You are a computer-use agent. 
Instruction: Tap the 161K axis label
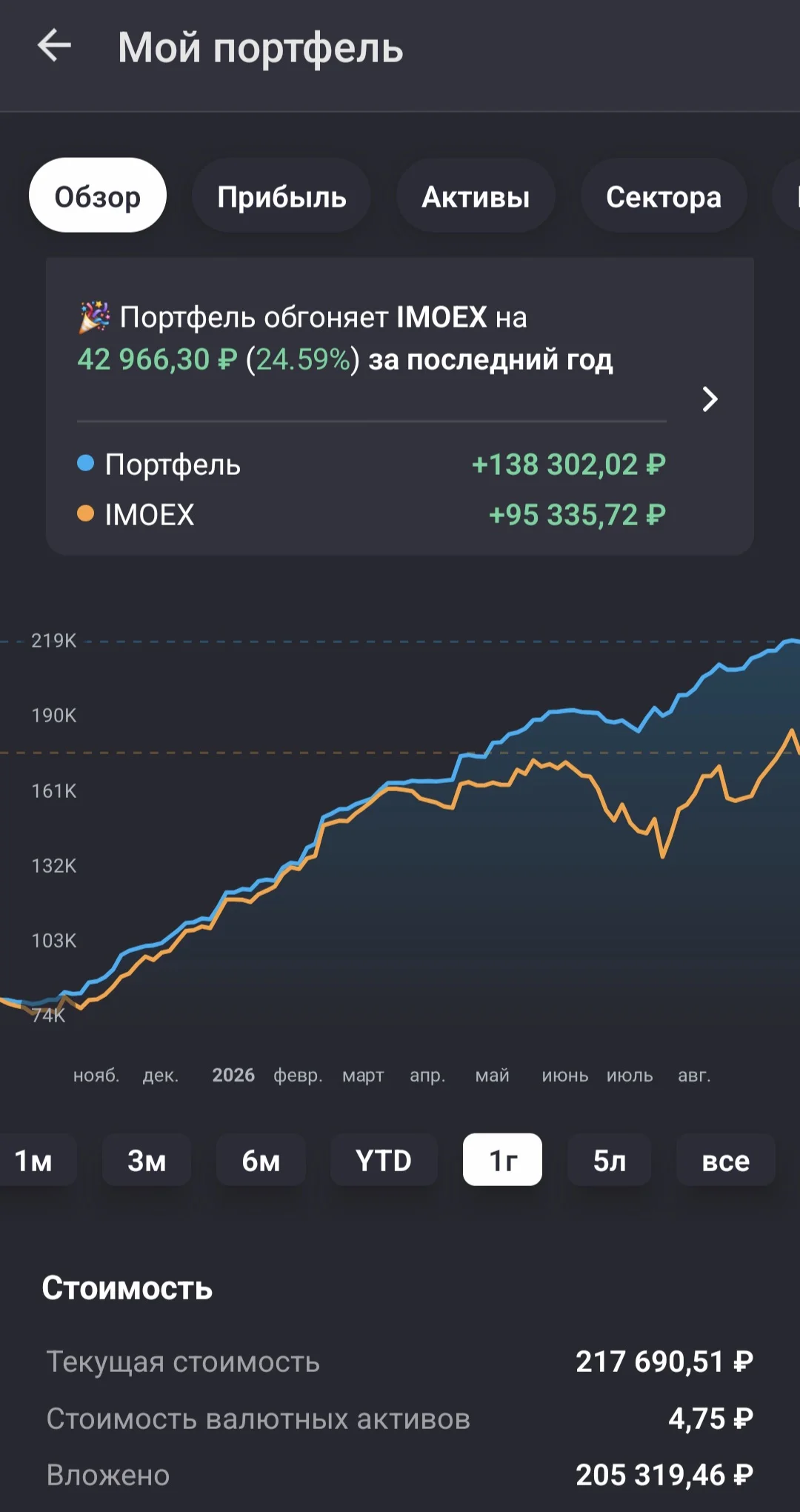54,791
